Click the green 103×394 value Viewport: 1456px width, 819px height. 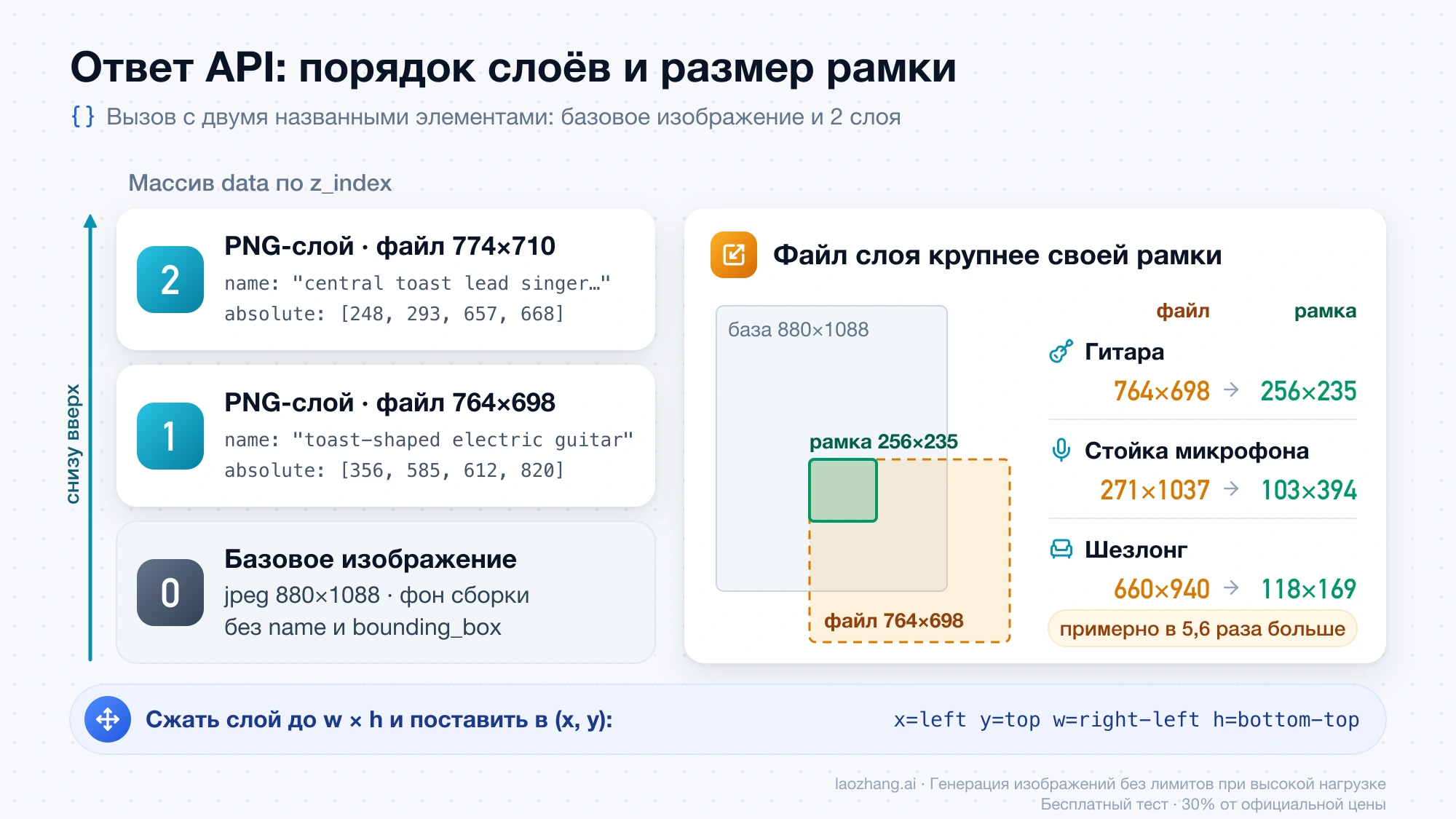coord(1308,490)
